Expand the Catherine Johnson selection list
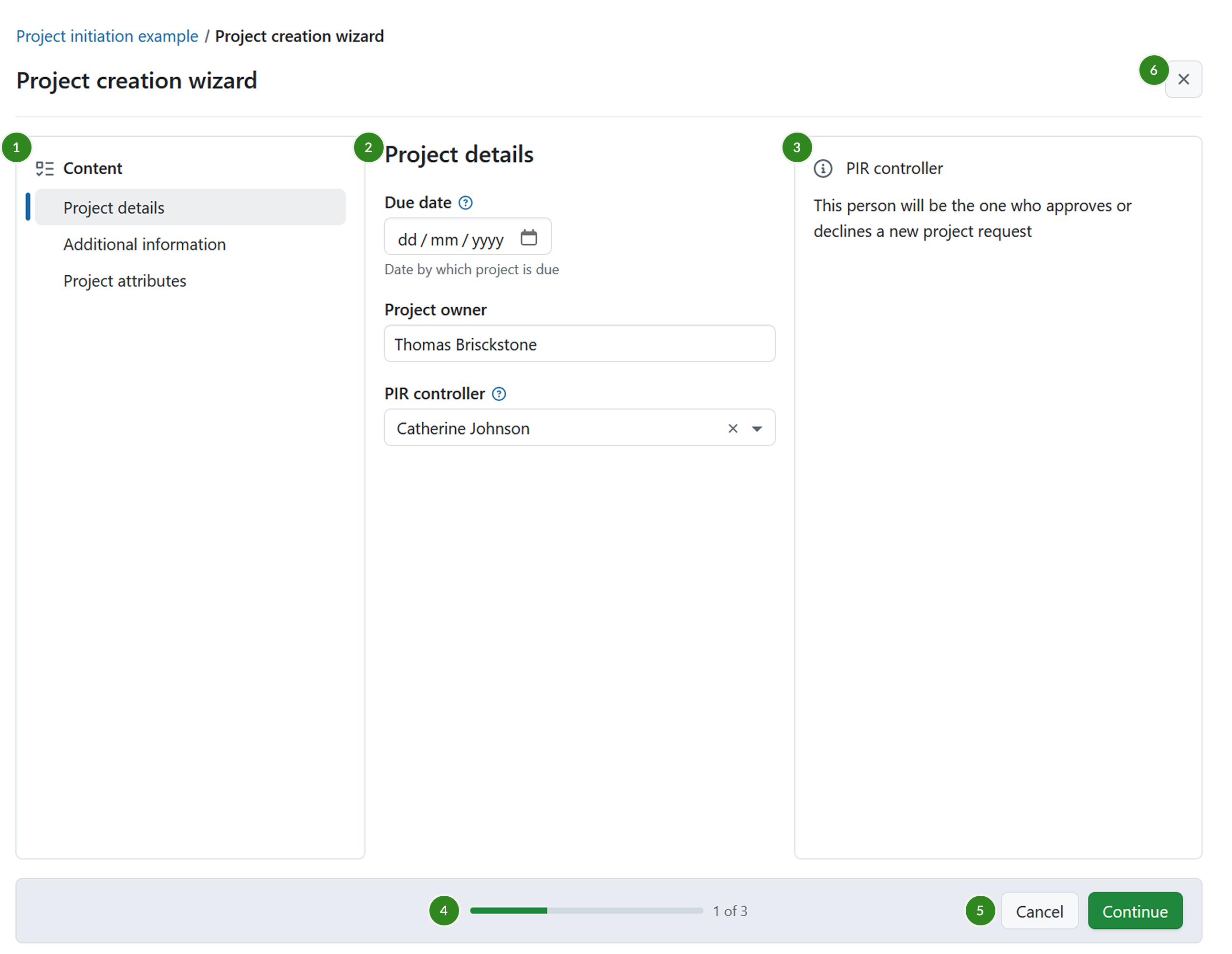The image size is (1232, 954). pyautogui.click(x=756, y=428)
